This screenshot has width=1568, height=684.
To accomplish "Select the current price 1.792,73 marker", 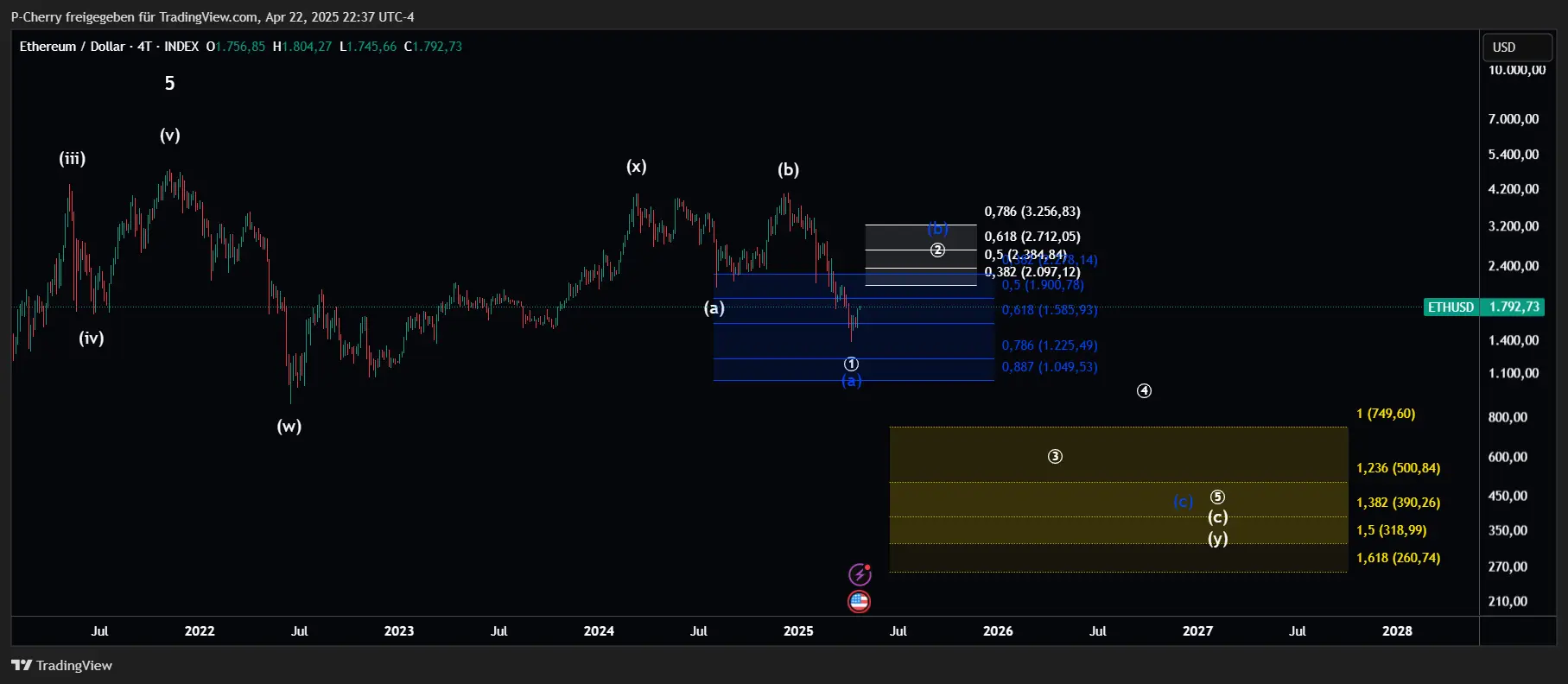I will (x=1514, y=307).
